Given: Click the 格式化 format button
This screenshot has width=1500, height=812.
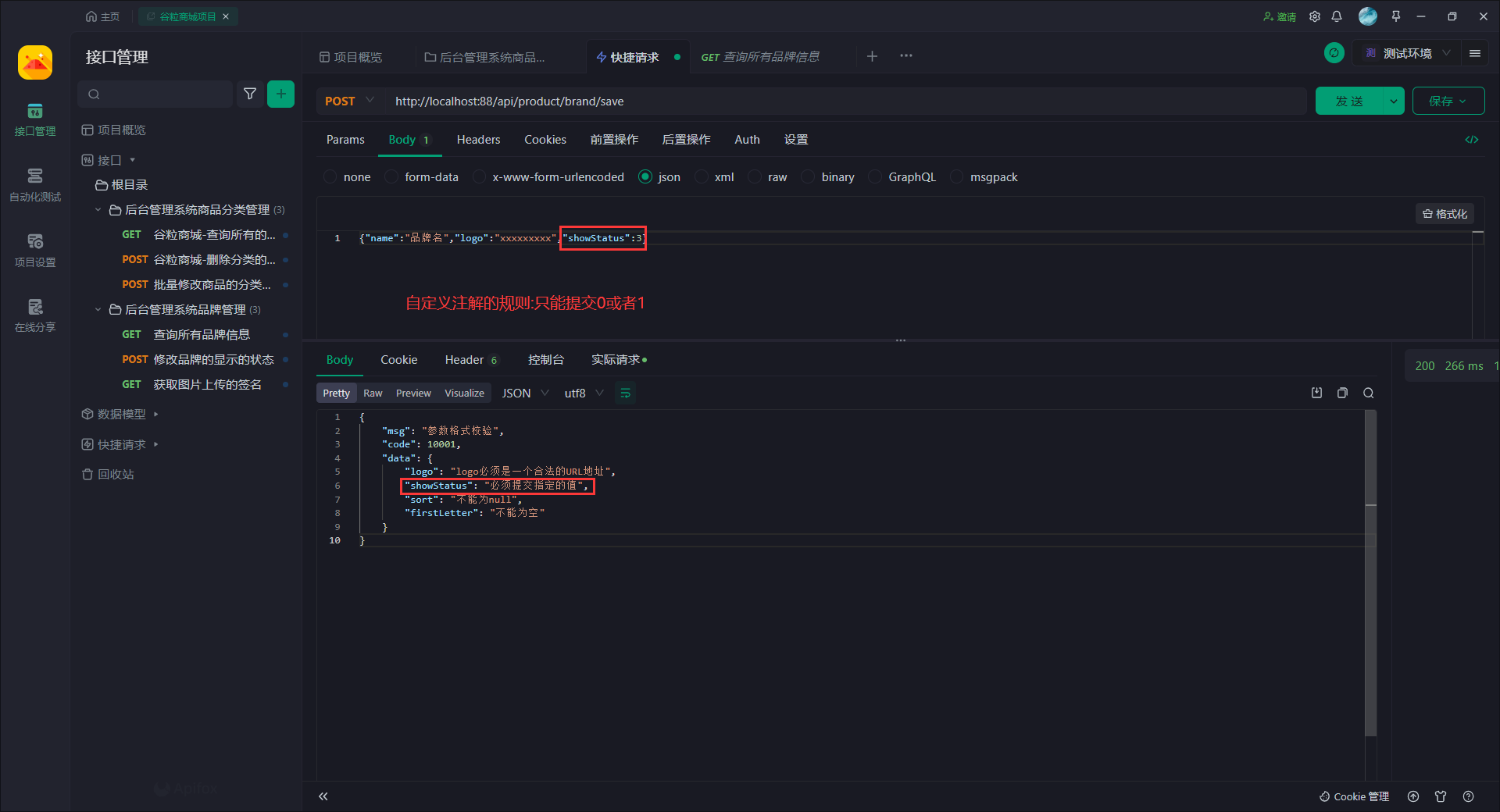Looking at the screenshot, I should coord(1445,214).
